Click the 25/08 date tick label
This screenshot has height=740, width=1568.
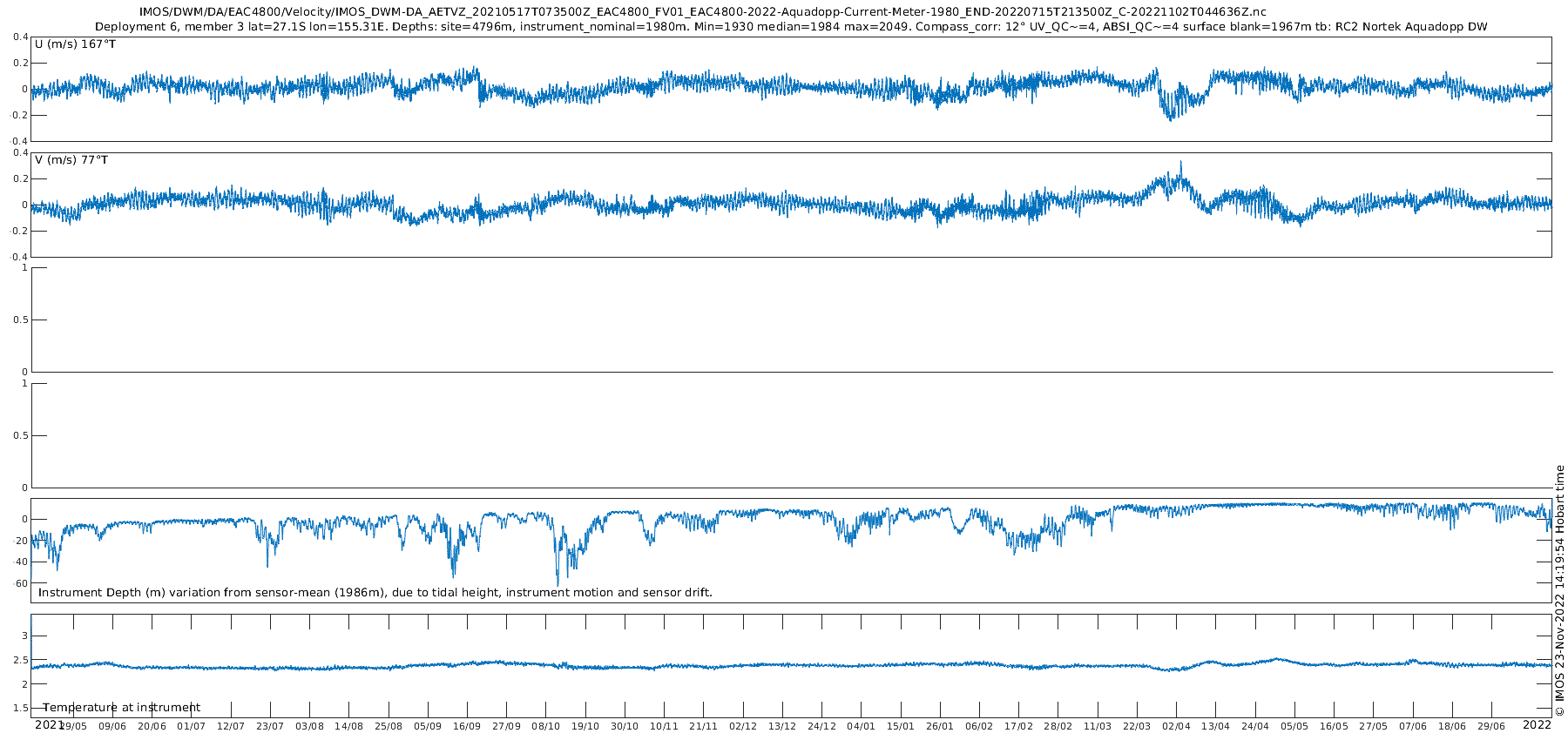[x=389, y=726]
